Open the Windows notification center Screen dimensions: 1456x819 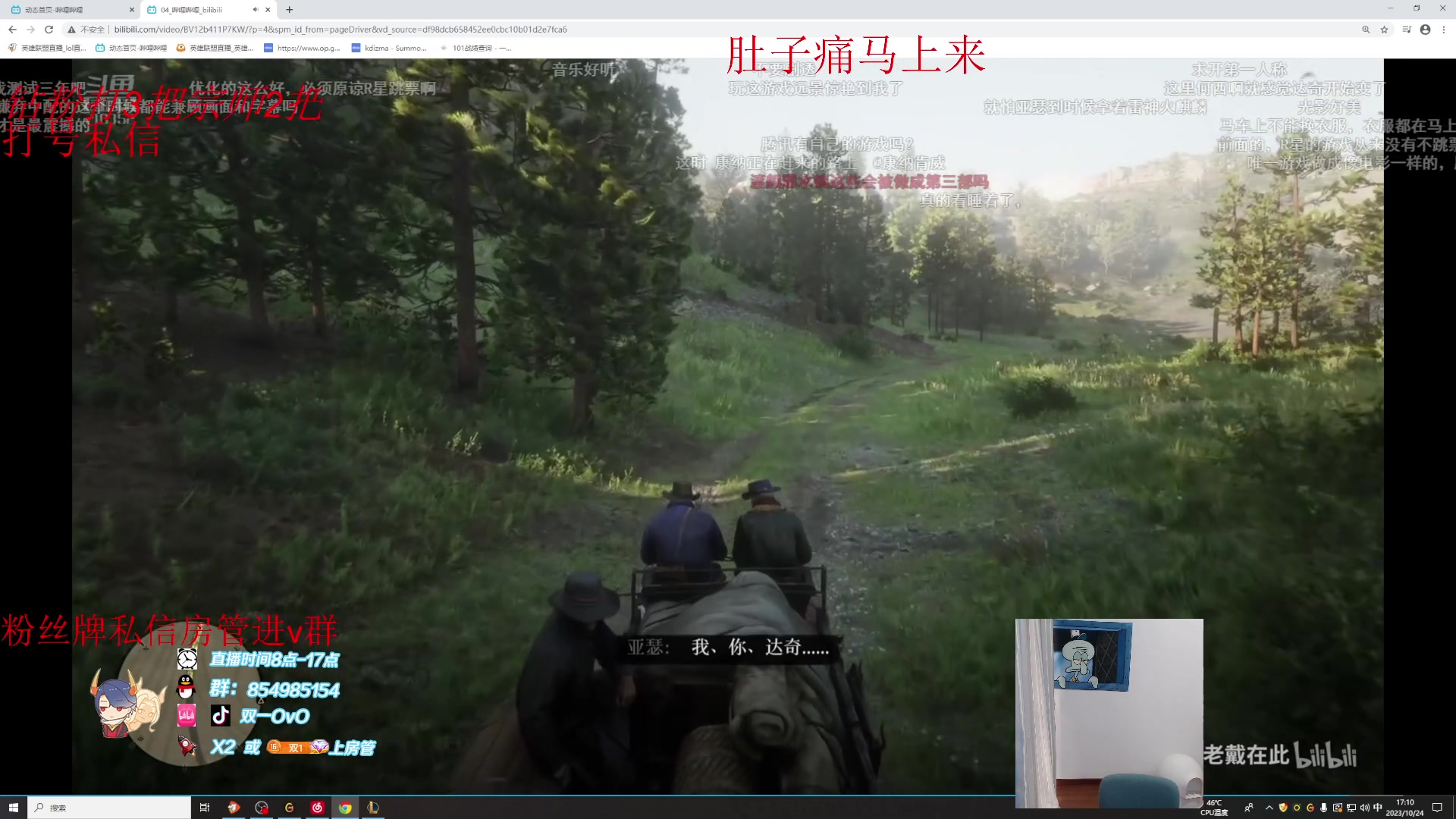[x=1437, y=808]
